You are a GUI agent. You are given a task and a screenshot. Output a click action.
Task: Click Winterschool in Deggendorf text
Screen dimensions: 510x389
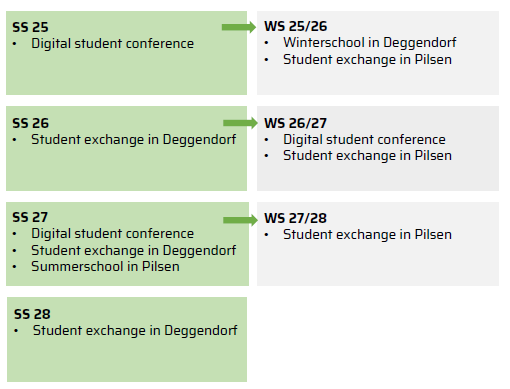pyautogui.click(x=370, y=43)
